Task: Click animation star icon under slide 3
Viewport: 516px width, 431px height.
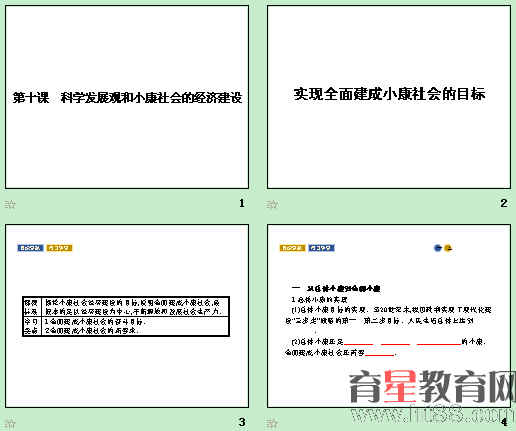Action: coord(10,423)
